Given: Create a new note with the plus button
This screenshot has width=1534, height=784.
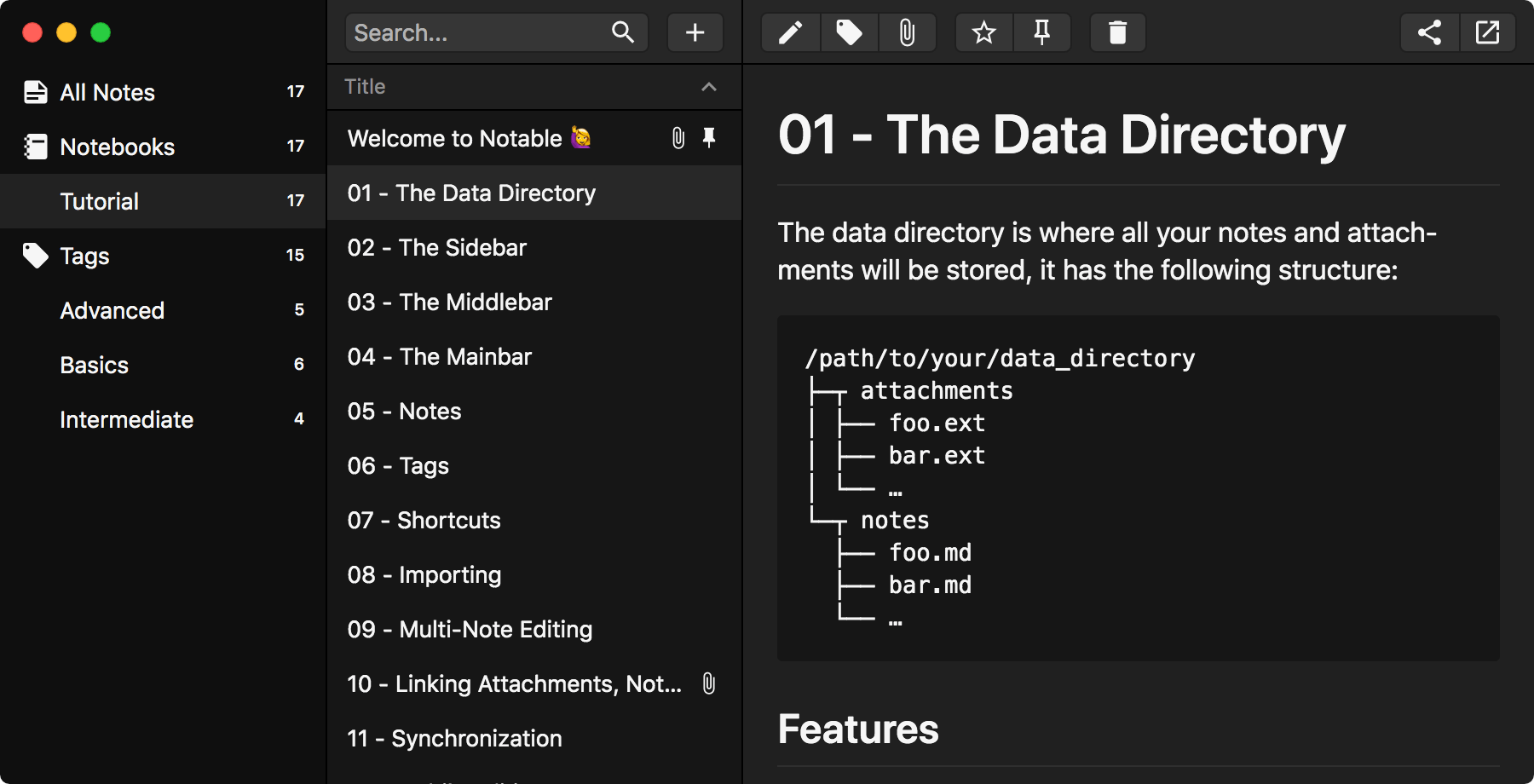Looking at the screenshot, I should coord(695,32).
